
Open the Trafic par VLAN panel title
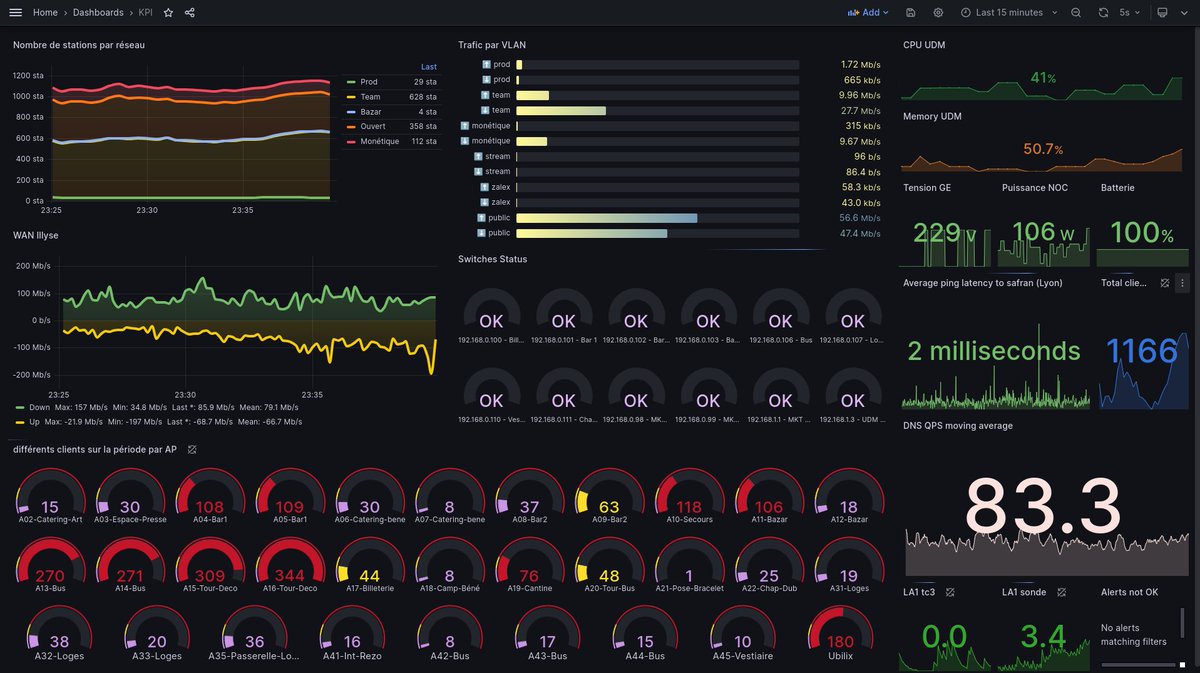click(492, 45)
